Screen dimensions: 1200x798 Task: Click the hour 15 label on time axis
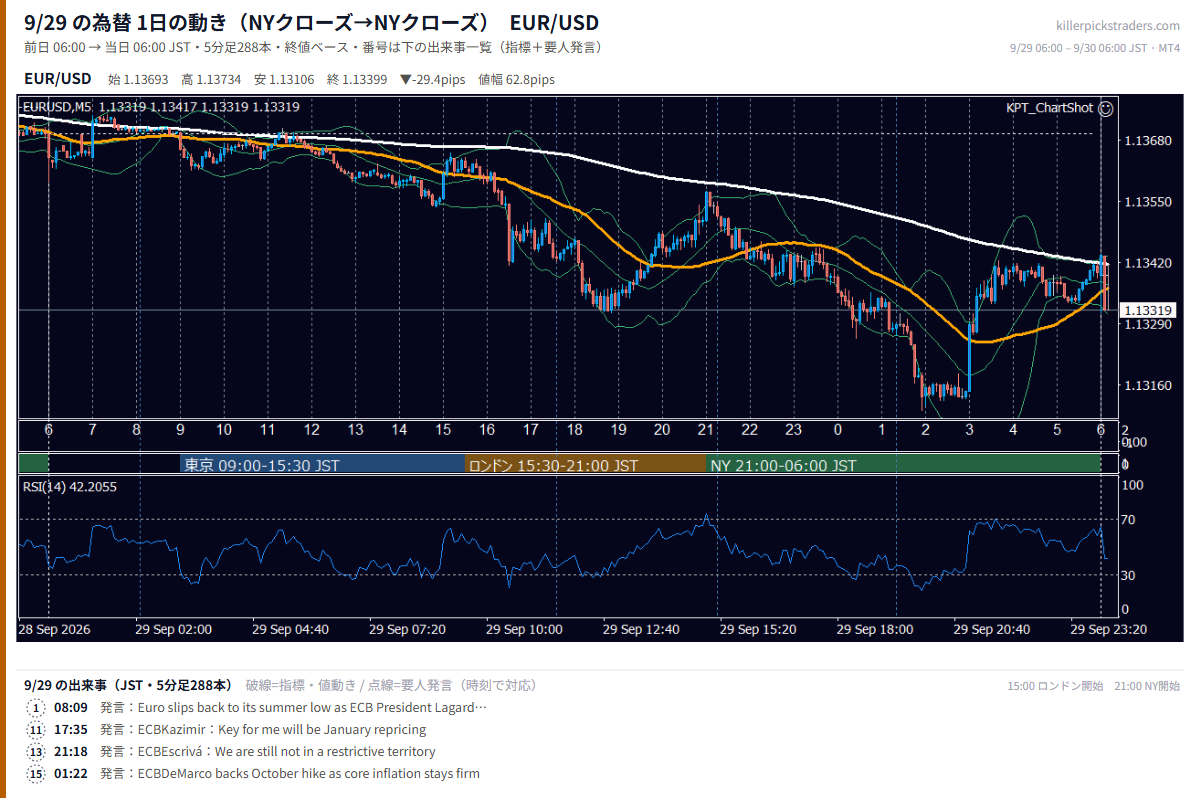[x=442, y=429]
